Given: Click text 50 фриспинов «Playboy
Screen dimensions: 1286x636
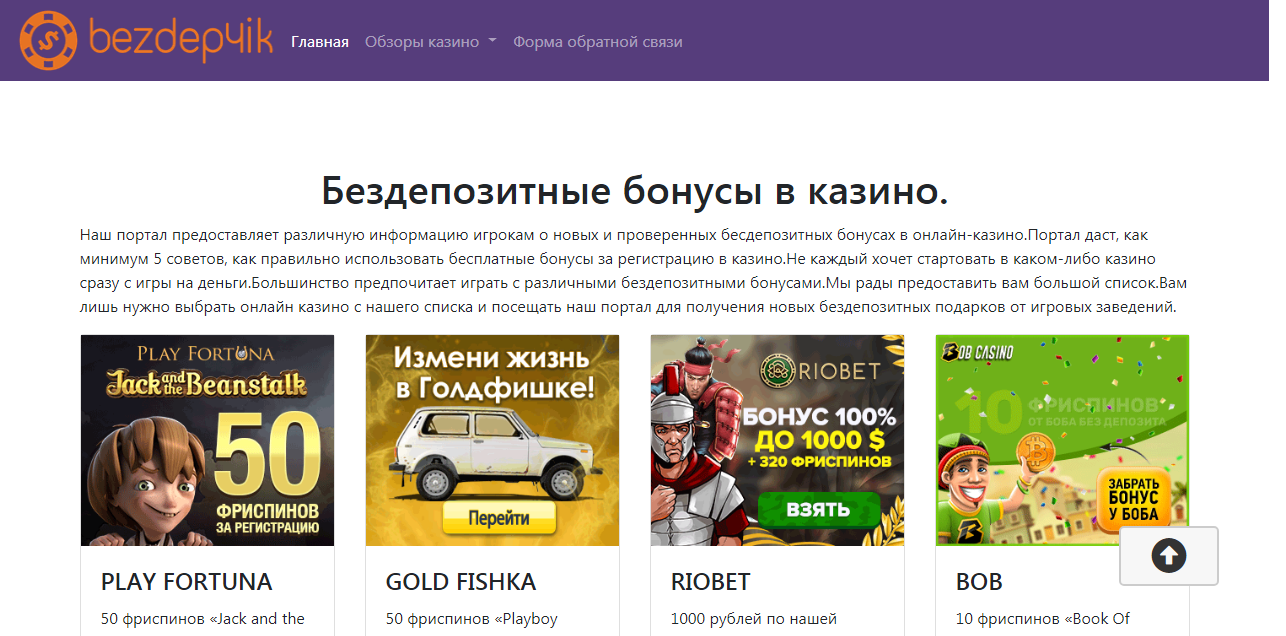Looking at the screenshot, I should coord(472,619).
